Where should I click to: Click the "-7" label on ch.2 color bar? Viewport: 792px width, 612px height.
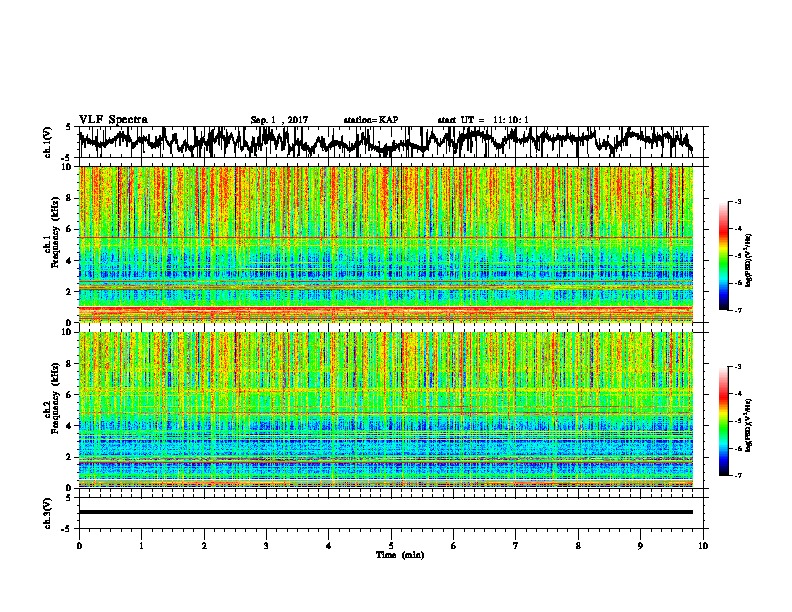738,475
